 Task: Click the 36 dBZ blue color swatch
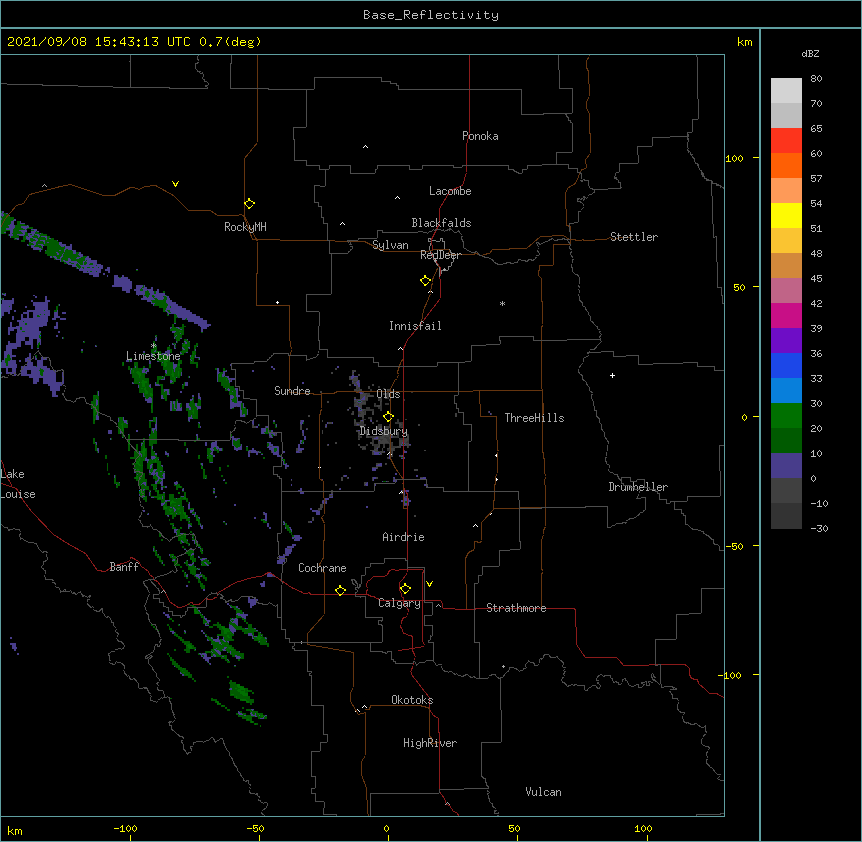tap(786, 365)
